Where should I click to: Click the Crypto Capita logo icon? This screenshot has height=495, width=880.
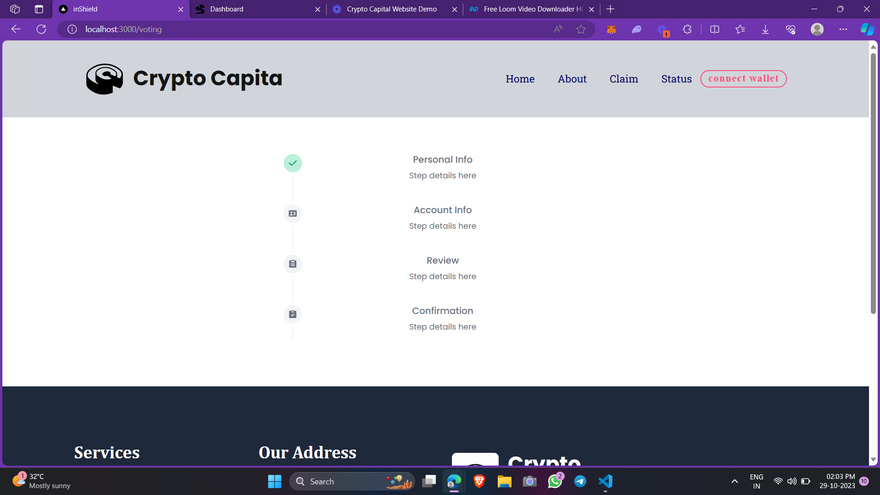104,79
